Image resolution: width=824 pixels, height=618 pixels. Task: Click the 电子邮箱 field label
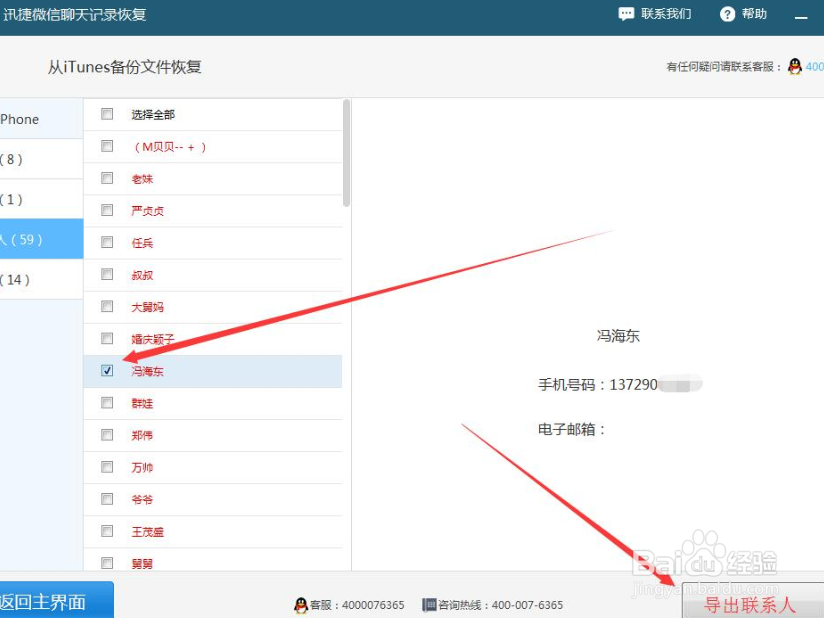pos(572,429)
